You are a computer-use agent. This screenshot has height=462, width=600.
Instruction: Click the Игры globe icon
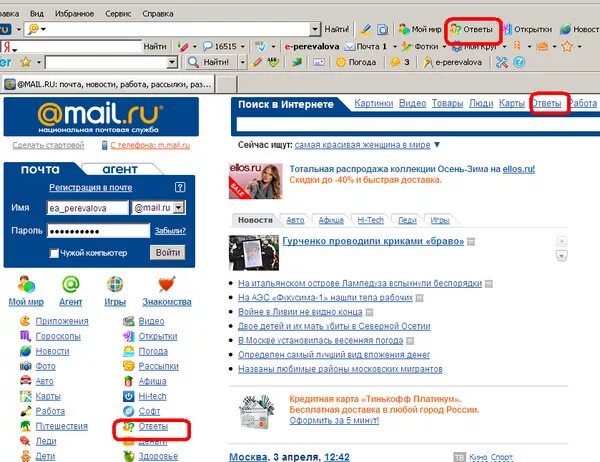[x=115, y=284]
